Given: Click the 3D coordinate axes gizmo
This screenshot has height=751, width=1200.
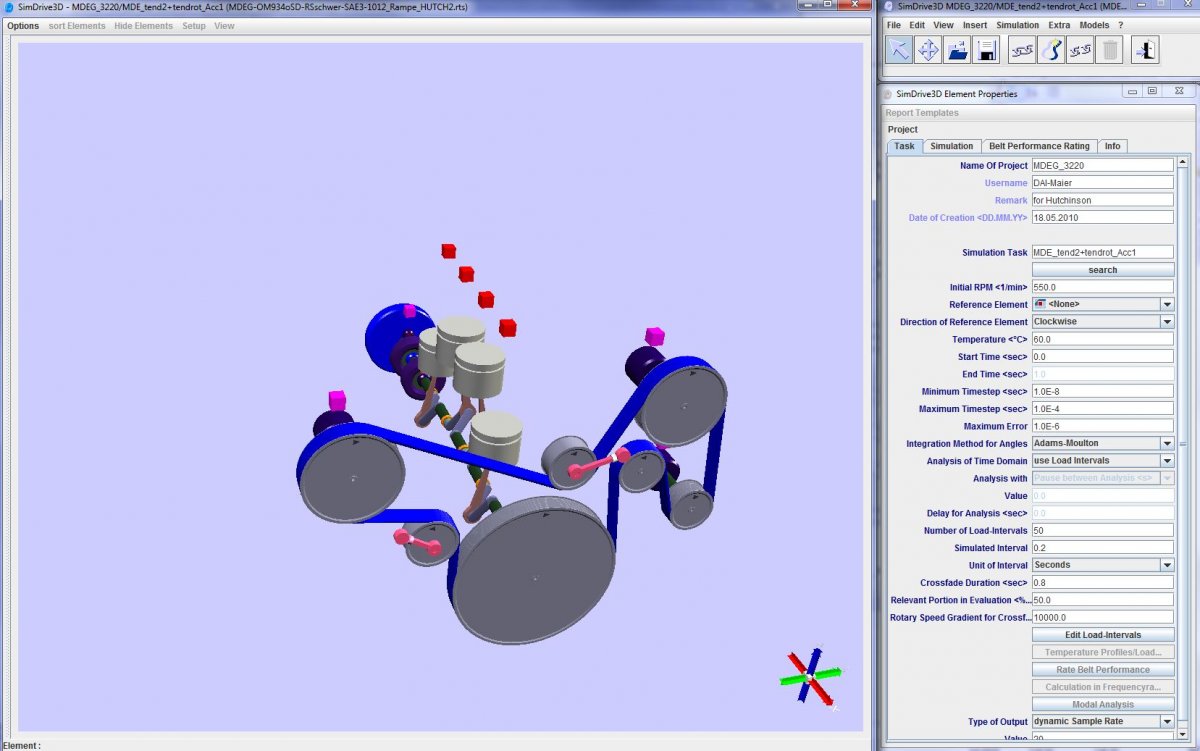Looking at the screenshot, I should pos(809,678).
